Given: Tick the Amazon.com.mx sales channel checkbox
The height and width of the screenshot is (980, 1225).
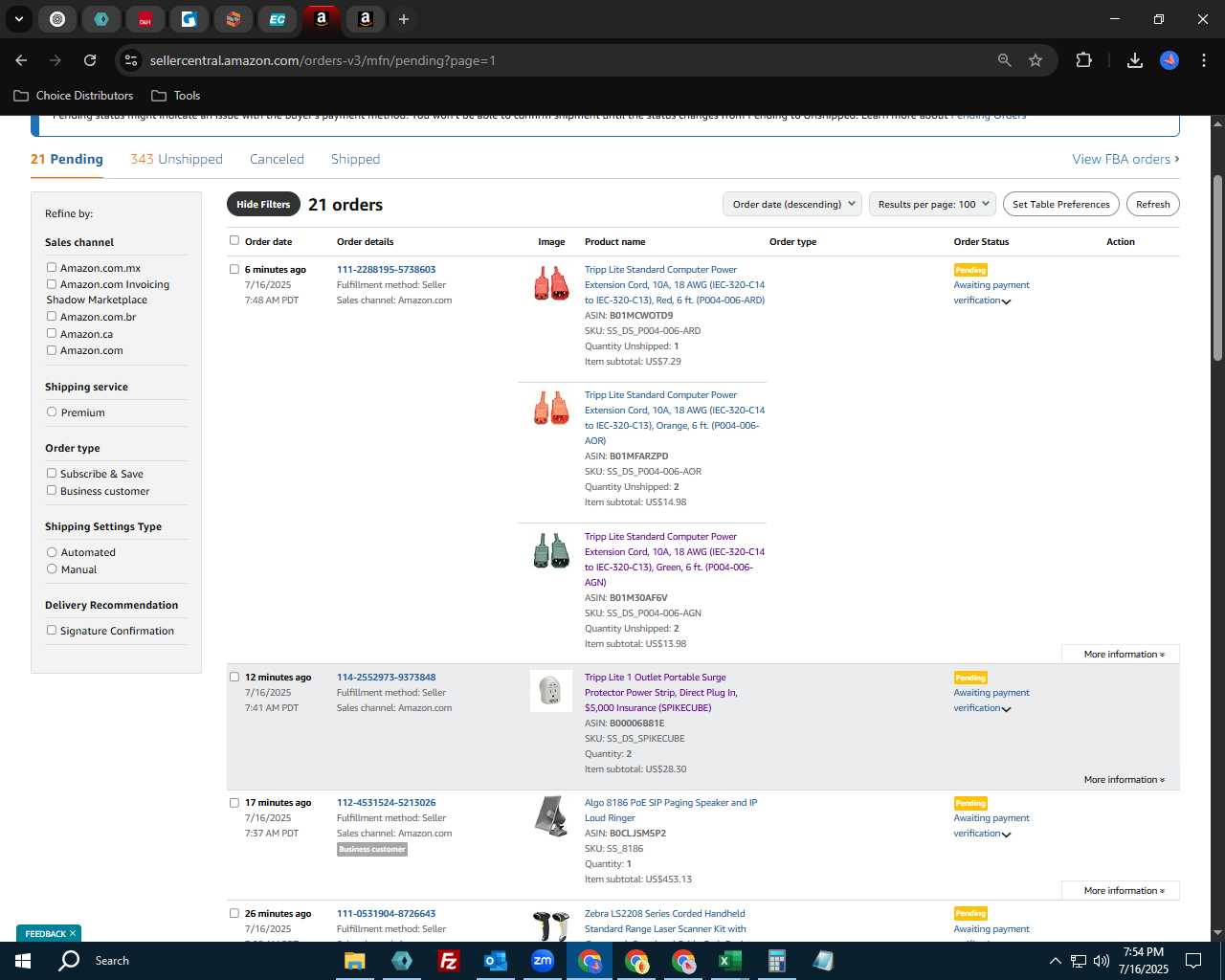Looking at the screenshot, I should (x=52, y=267).
